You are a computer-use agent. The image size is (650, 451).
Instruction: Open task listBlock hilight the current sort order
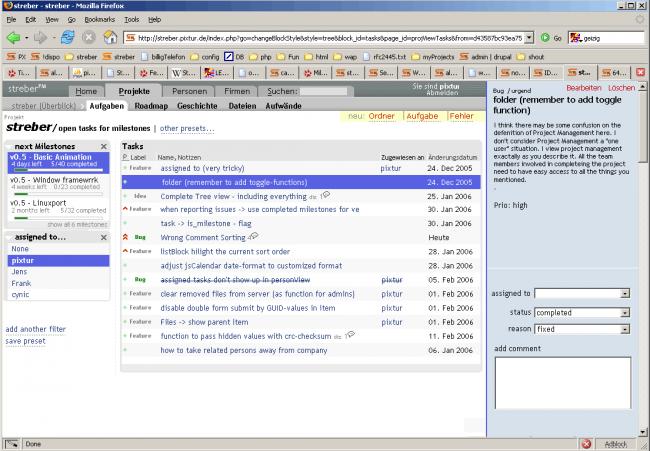pos(225,252)
